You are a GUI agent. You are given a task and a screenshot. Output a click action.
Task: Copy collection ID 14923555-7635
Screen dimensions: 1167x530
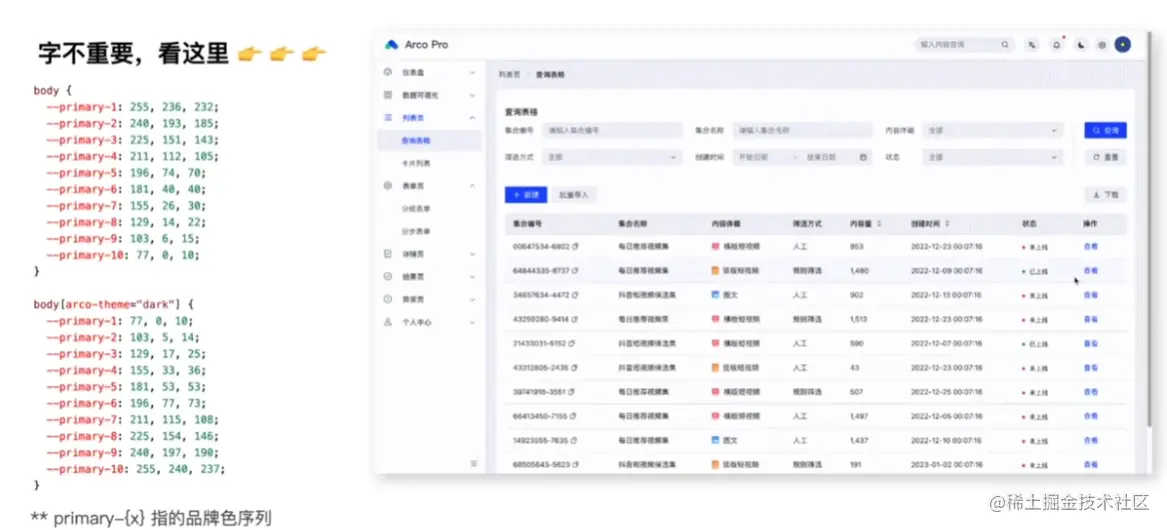[574, 440]
